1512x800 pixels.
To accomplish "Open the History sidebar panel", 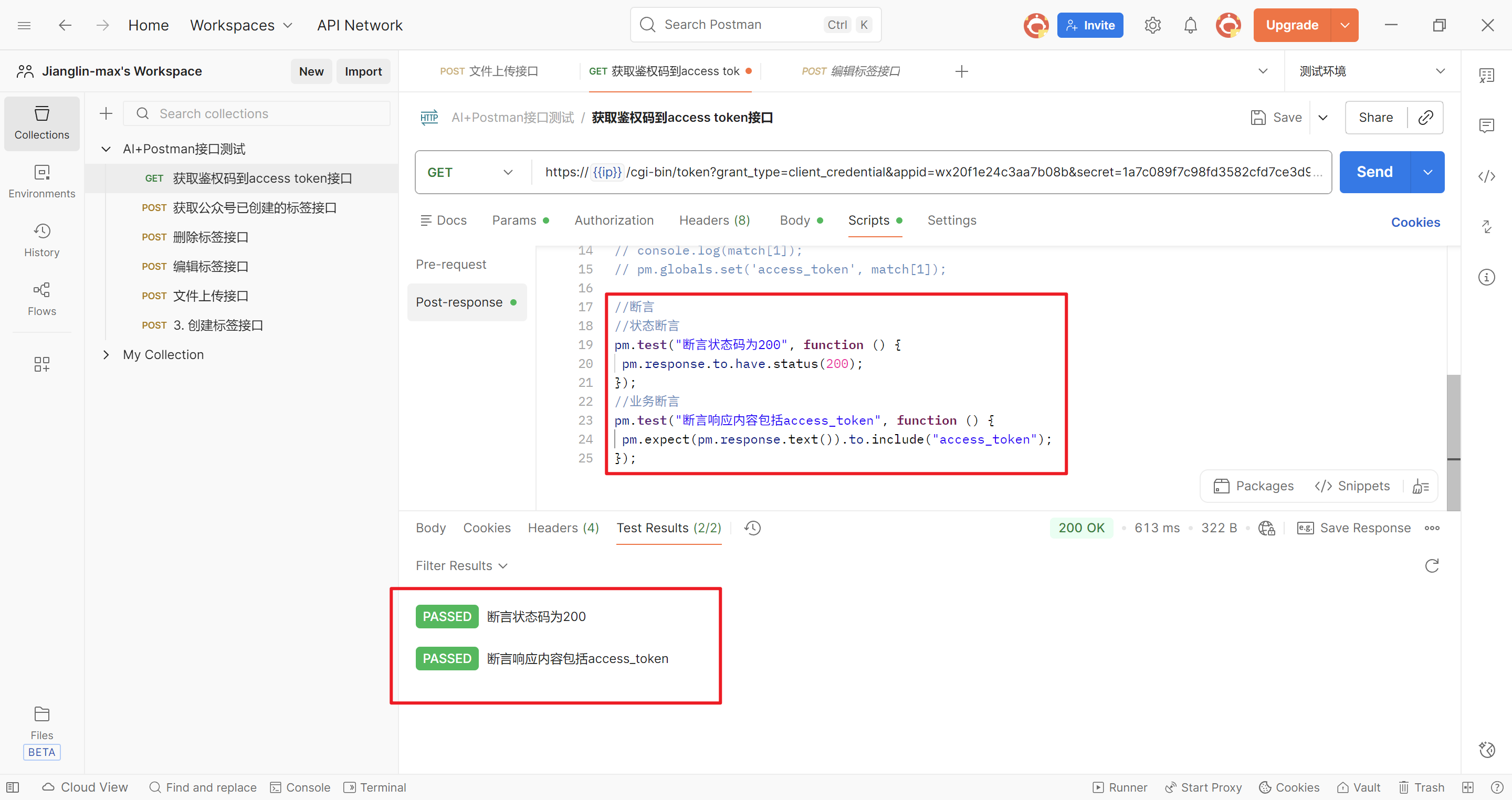I will pos(41,240).
